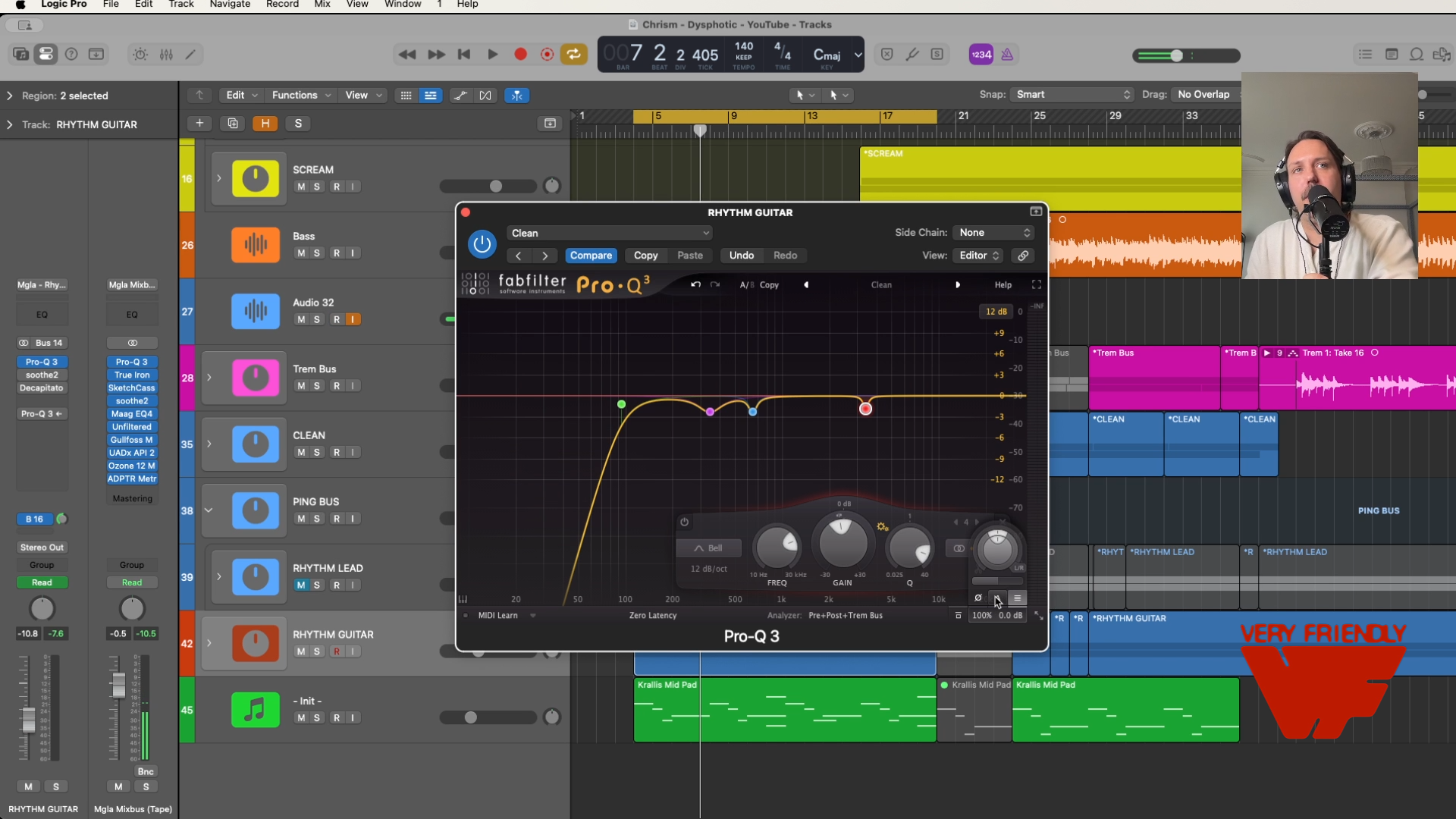Open the Mix menu
The height and width of the screenshot is (819, 1456).
click(x=322, y=5)
